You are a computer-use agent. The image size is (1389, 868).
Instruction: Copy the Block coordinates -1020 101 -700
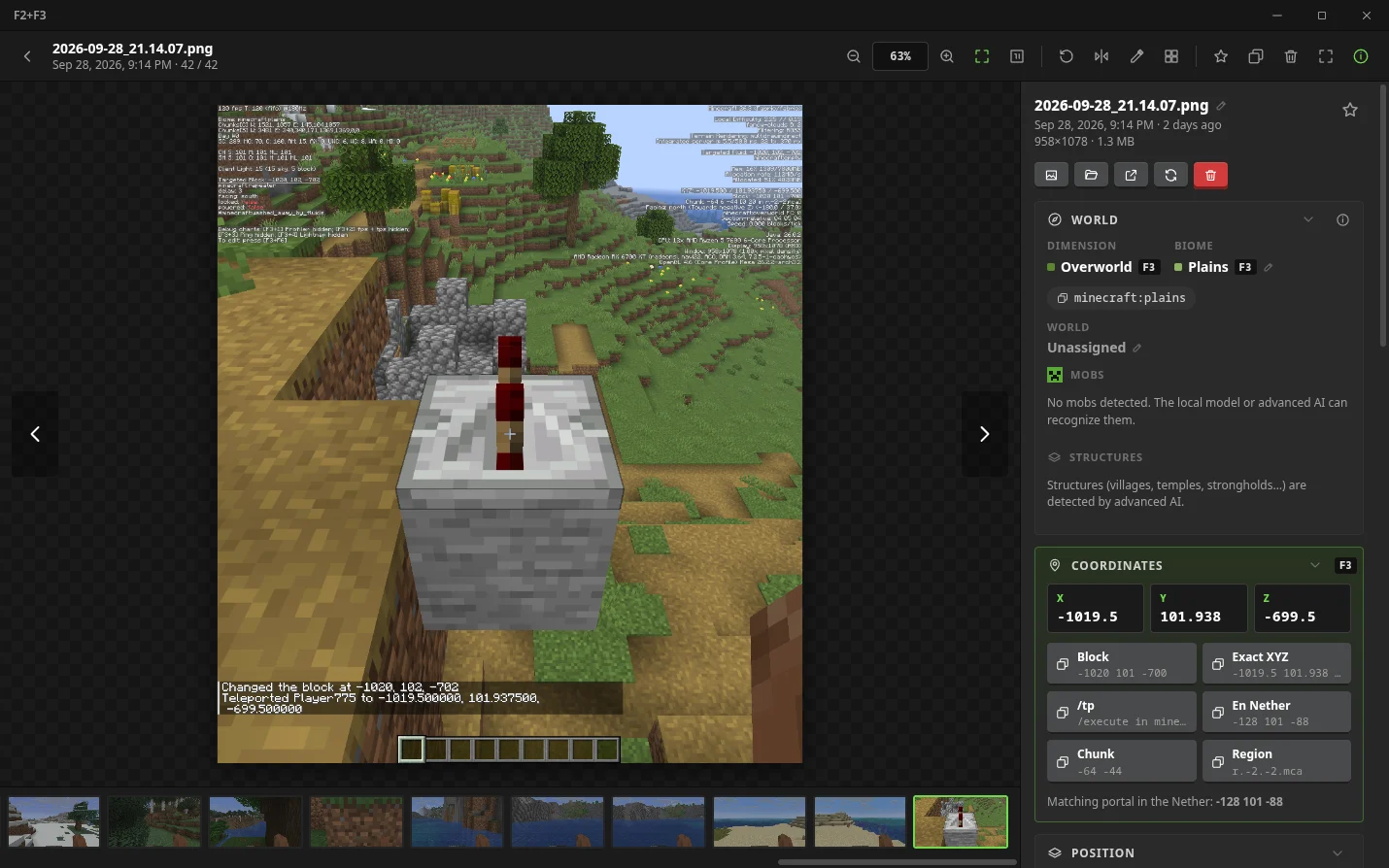[1122, 664]
